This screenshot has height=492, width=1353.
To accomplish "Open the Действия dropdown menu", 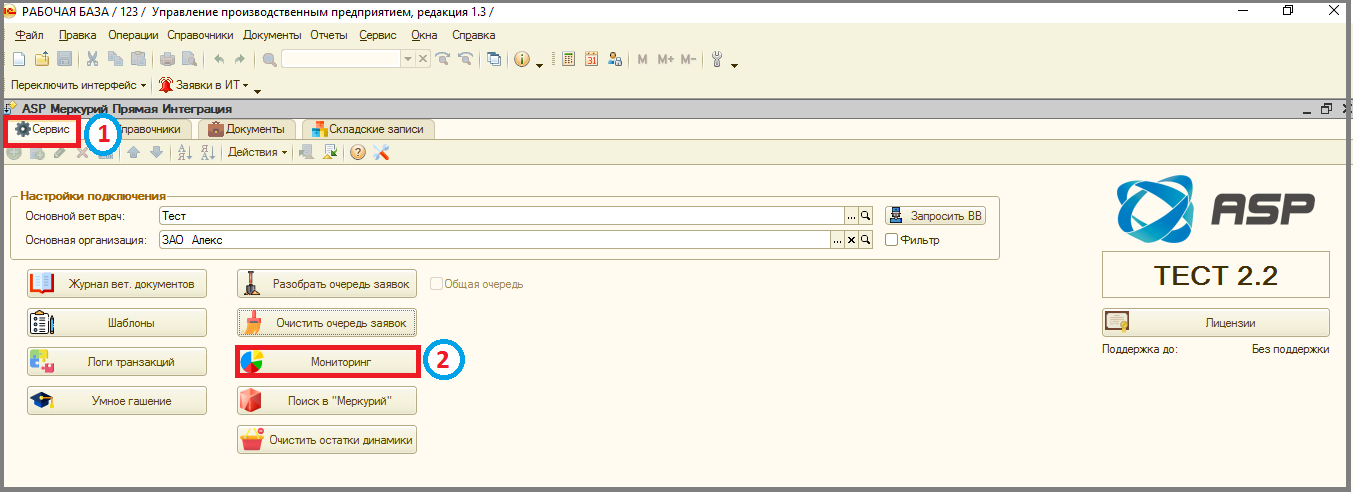I will click(257, 152).
